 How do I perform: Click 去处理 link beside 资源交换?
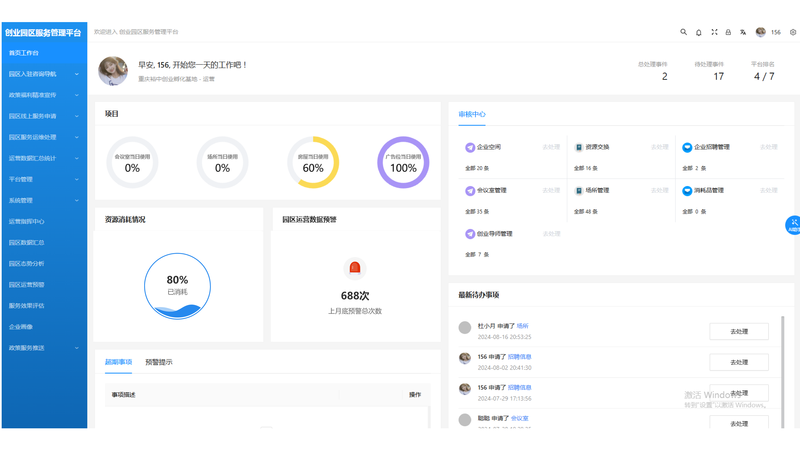coord(660,147)
